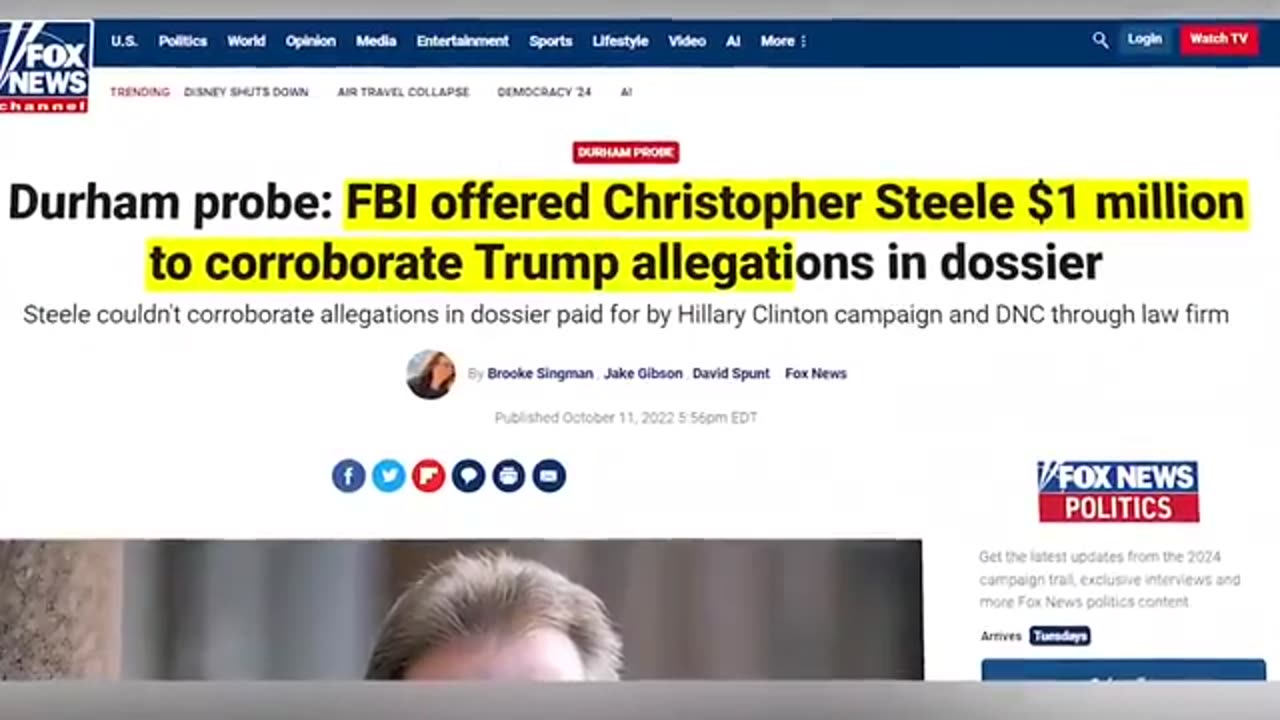Open trending topic Air Travel Collapse
The width and height of the screenshot is (1280, 720).
403,92
